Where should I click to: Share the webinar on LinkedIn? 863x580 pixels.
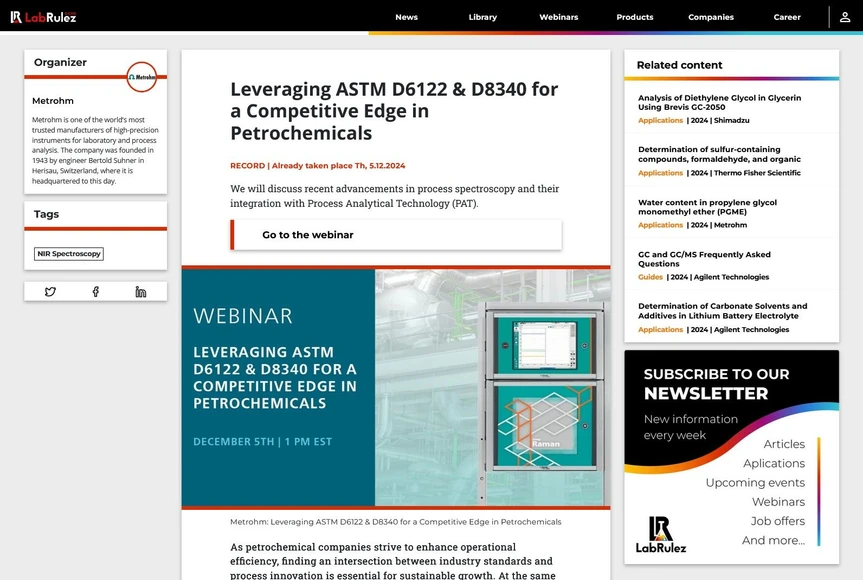[x=141, y=292]
